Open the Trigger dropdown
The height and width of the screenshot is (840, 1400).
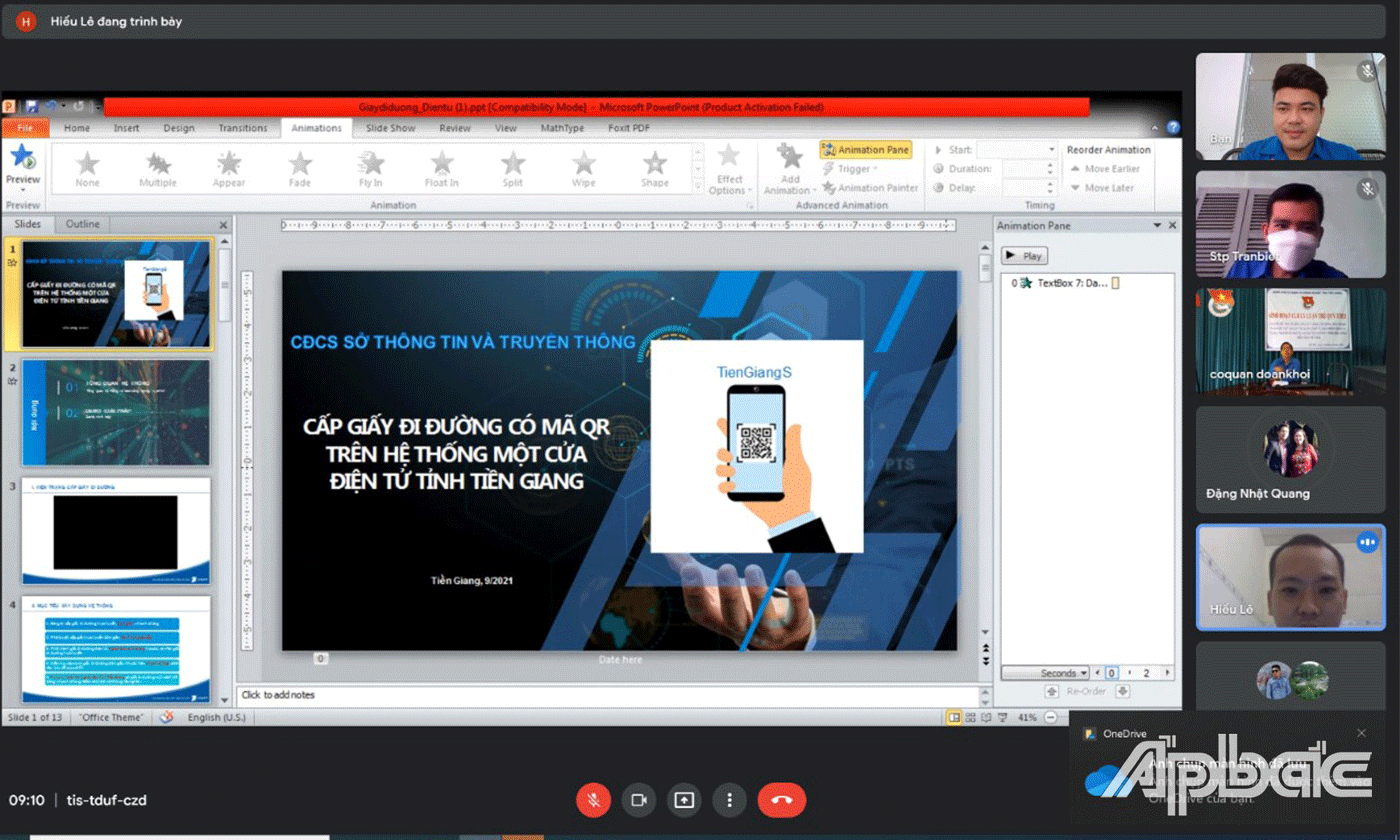(849, 169)
